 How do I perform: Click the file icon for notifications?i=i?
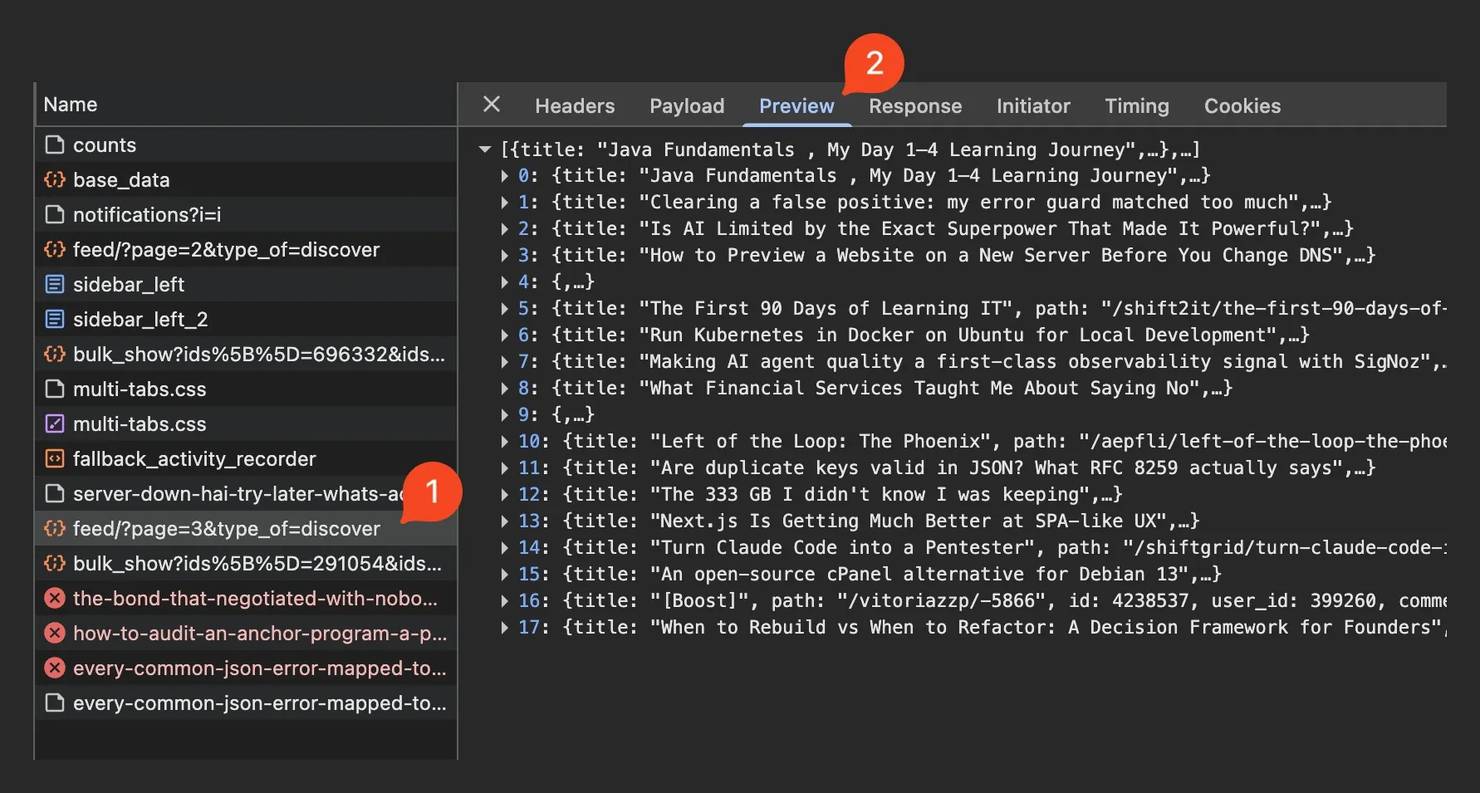point(54,215)
